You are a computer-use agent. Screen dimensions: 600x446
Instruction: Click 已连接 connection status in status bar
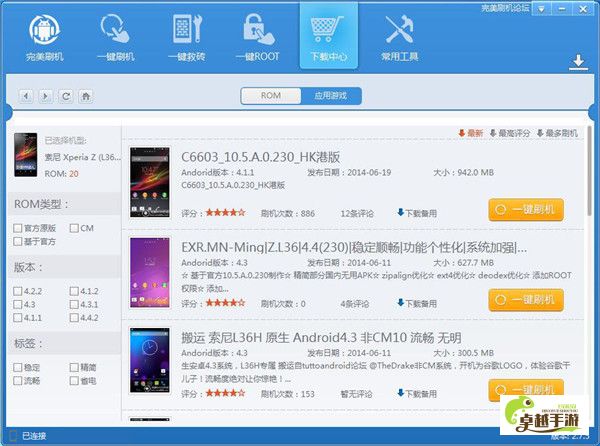tap(34, 436)
